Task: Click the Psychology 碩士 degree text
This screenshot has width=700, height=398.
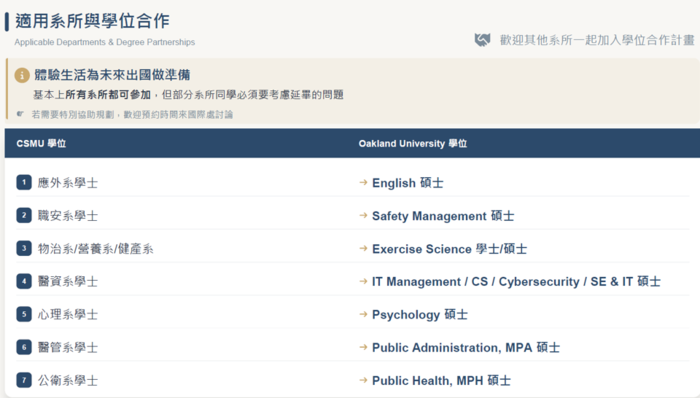Action: [420, 315]
